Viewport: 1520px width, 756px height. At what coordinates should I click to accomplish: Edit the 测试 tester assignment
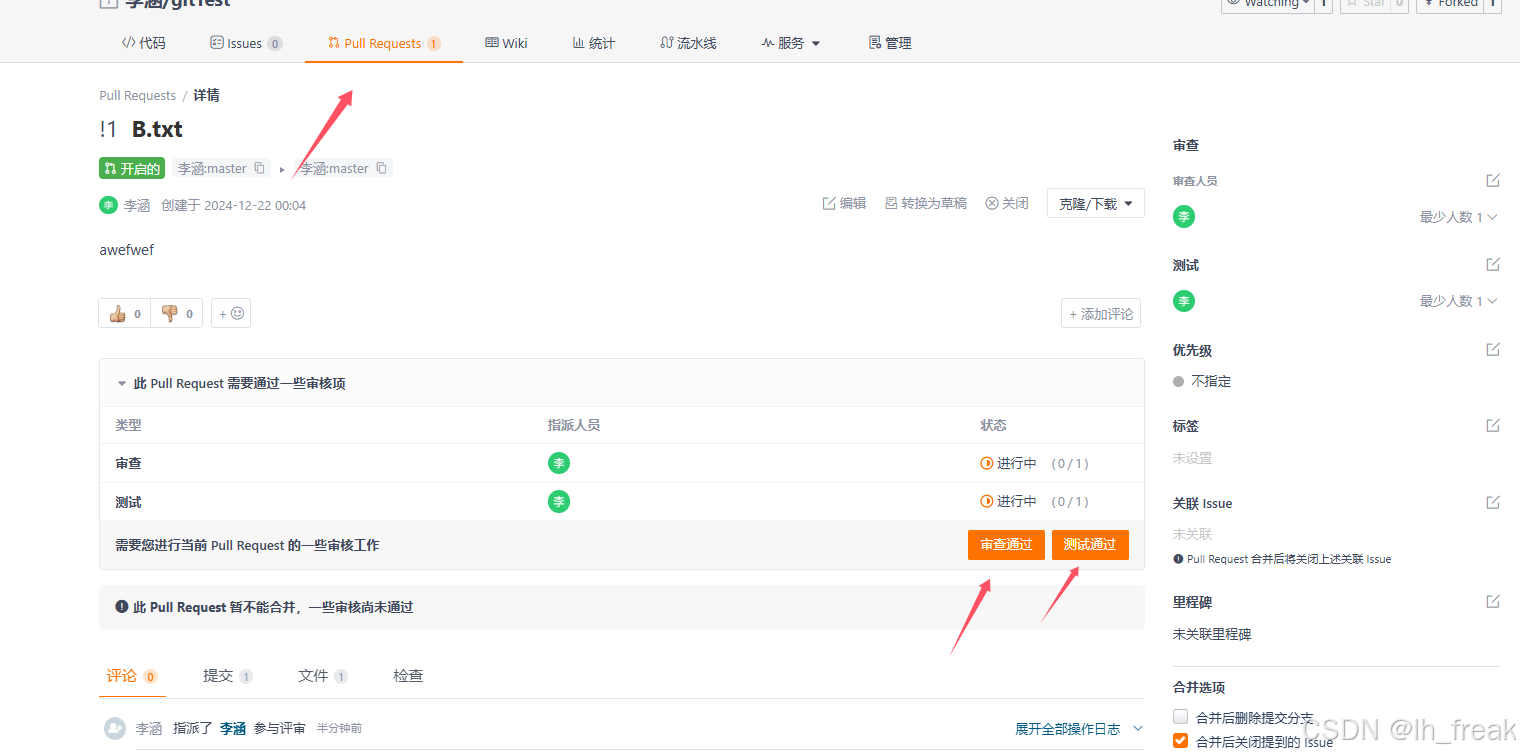1493,263
